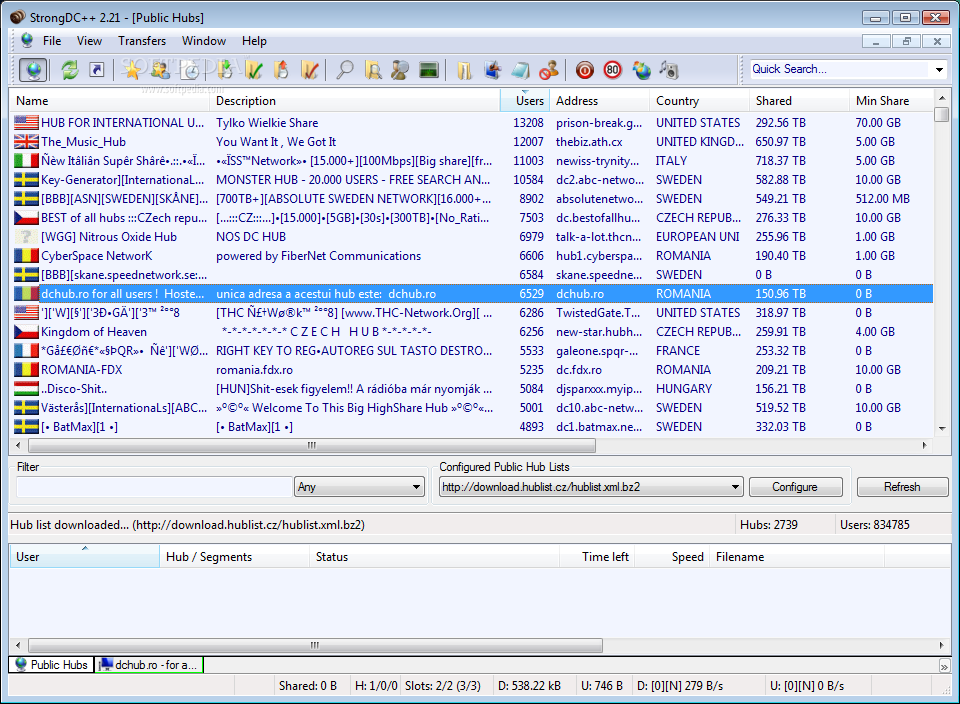The width and height of the screenshot is (960, 704).
Task: Open the File menu
Action: pos(52,40)
